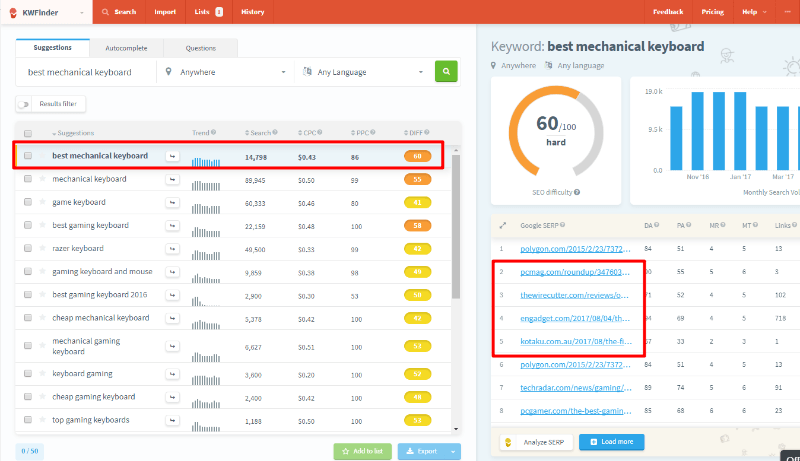Click the 41 difficulty badge for game keyboard

point(417,202)
